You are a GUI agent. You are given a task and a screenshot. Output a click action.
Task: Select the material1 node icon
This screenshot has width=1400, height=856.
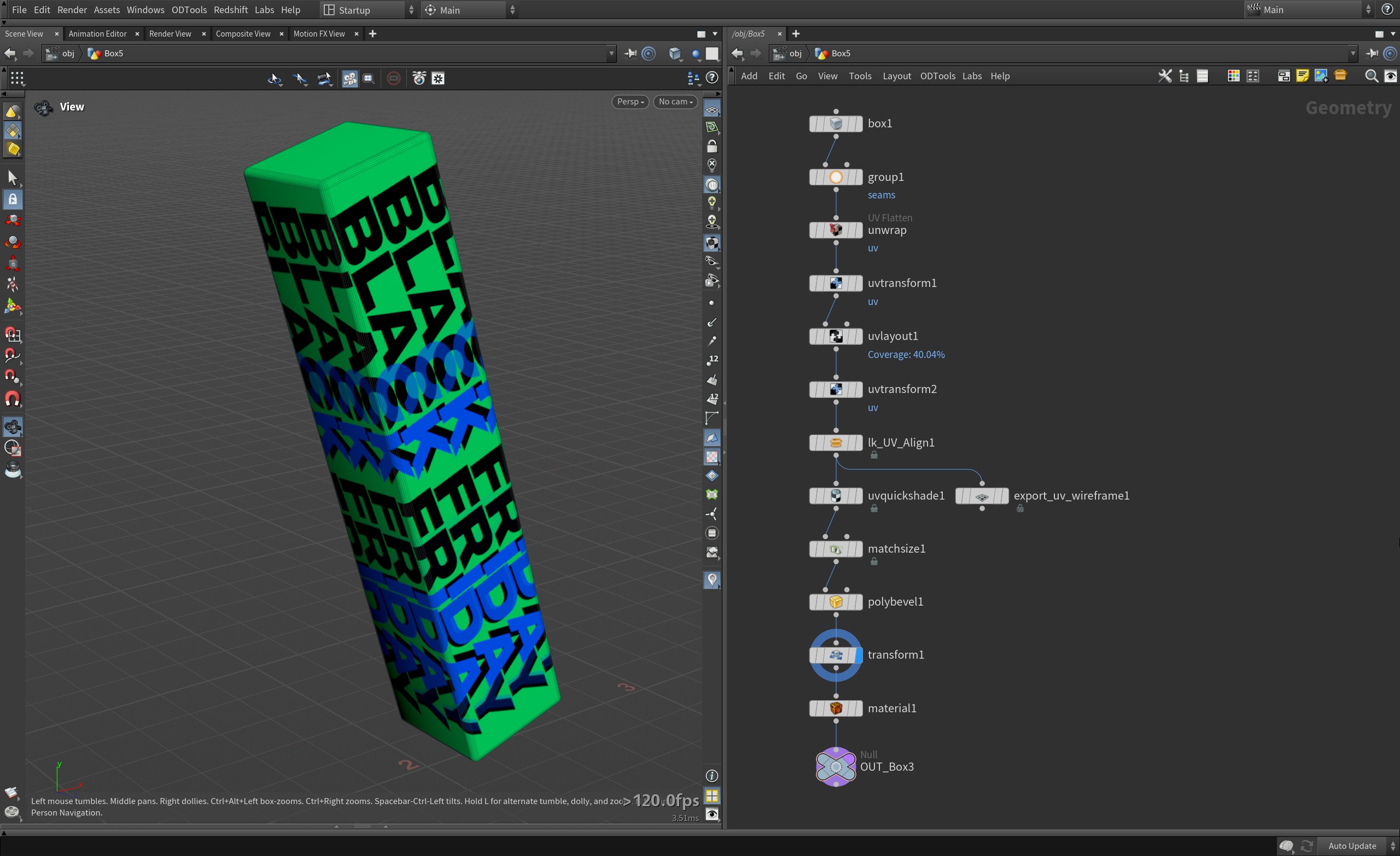coord(835,708)
